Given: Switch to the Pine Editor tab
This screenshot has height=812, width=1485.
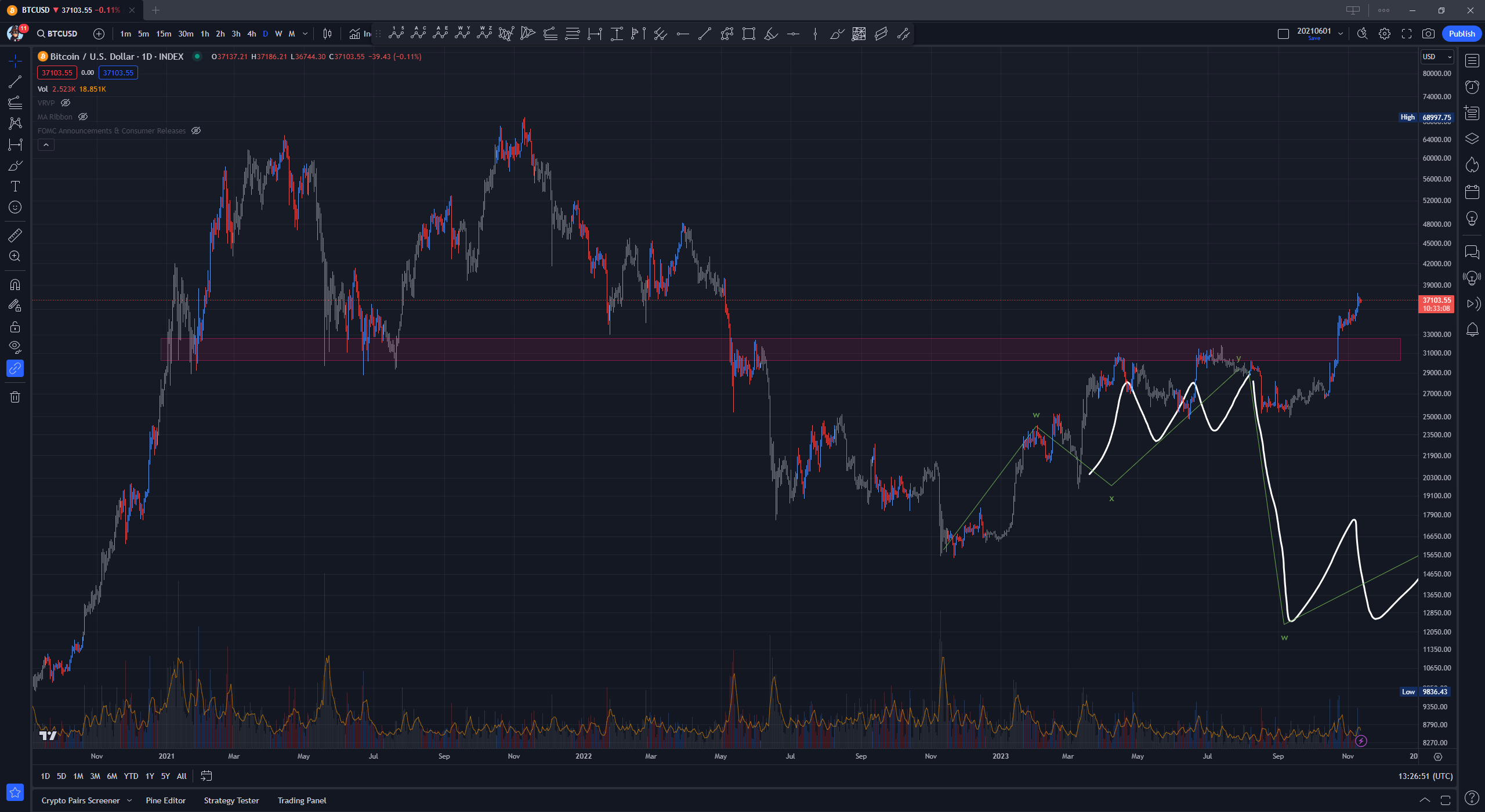Looking at the screenshot, I should [166, 800].
